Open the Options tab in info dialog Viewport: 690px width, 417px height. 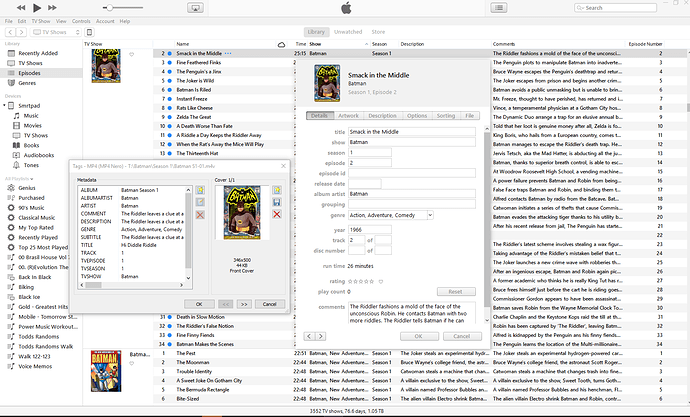(x=417, y=116)
